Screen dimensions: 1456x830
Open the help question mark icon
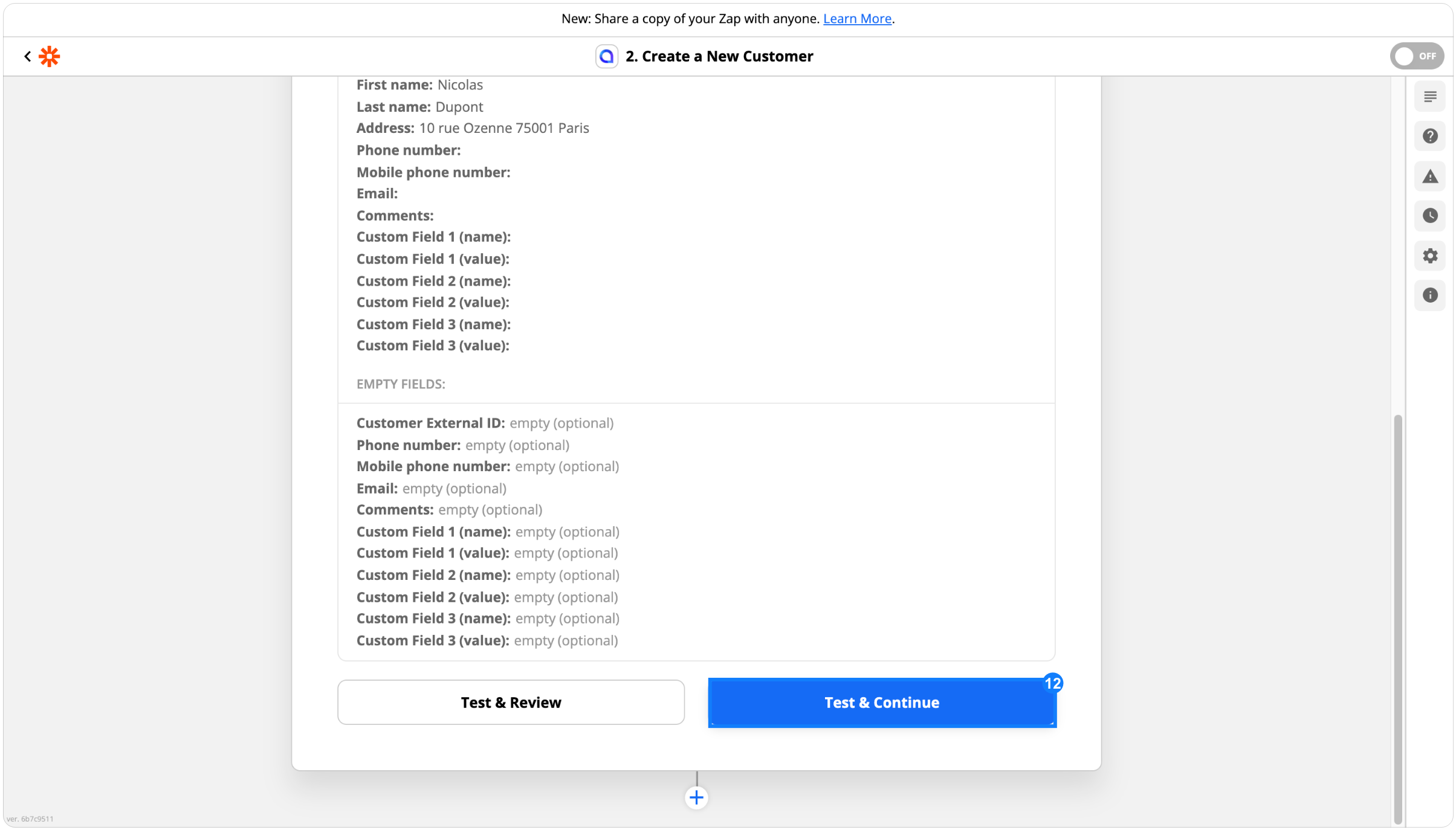[1429, 136]
